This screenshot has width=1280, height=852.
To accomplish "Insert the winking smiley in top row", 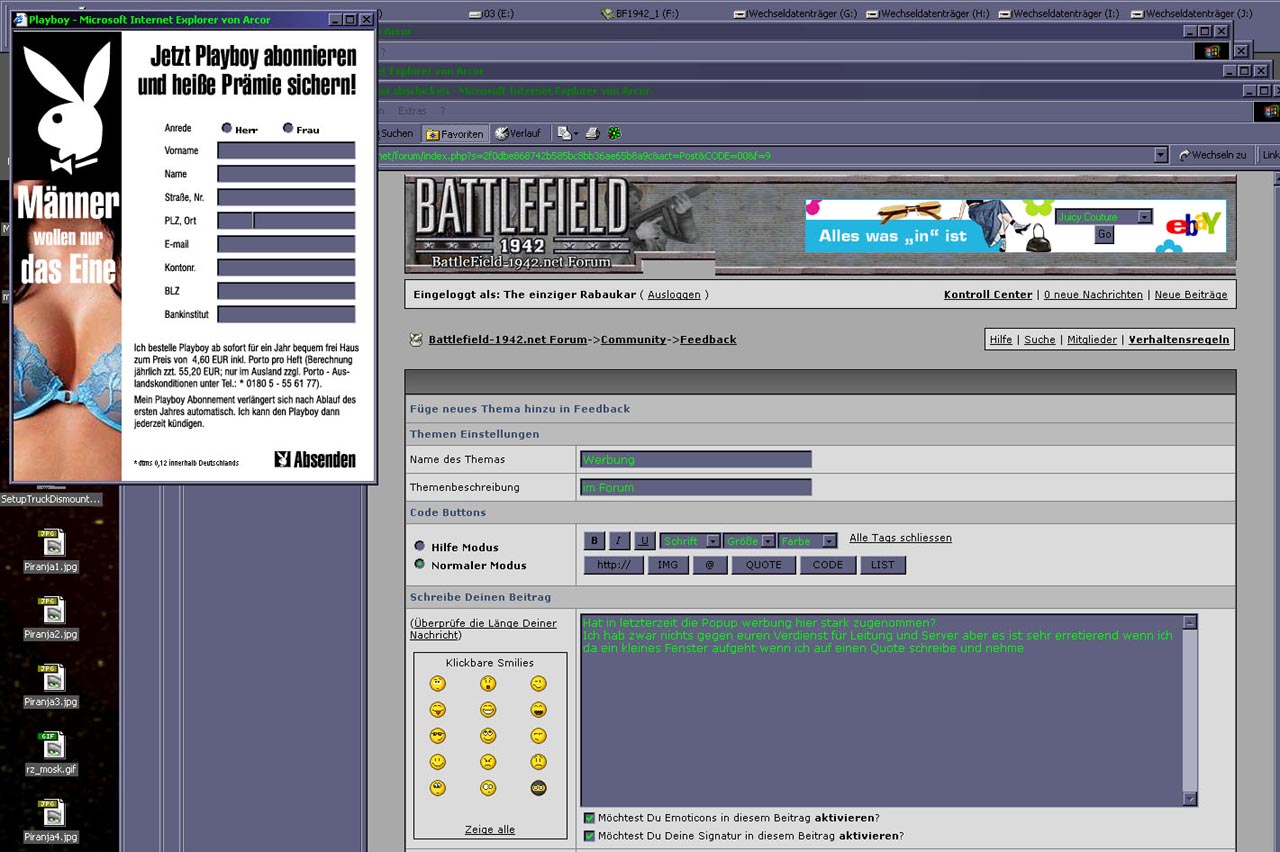I will pos(539,684).
